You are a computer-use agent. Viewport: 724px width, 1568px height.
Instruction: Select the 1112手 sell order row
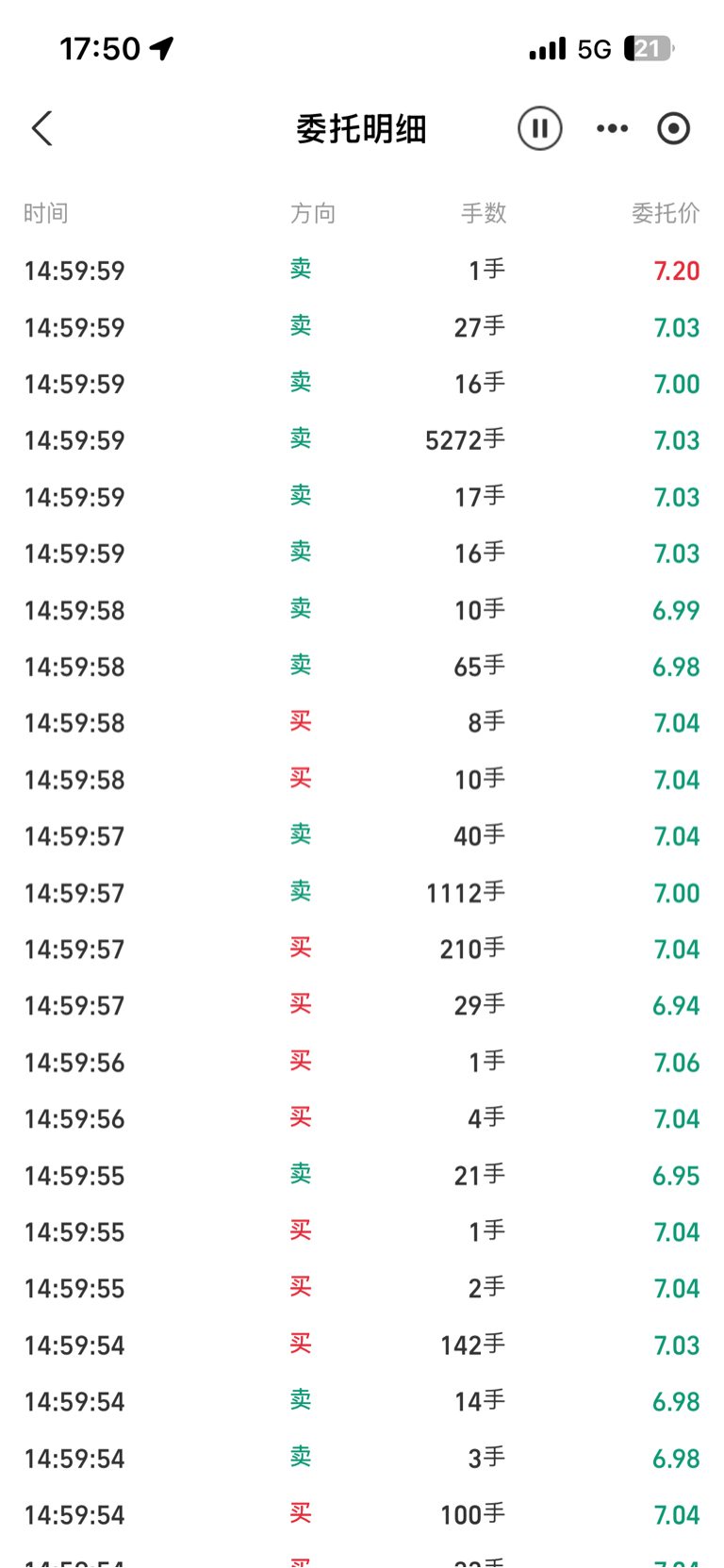(362, 893)
